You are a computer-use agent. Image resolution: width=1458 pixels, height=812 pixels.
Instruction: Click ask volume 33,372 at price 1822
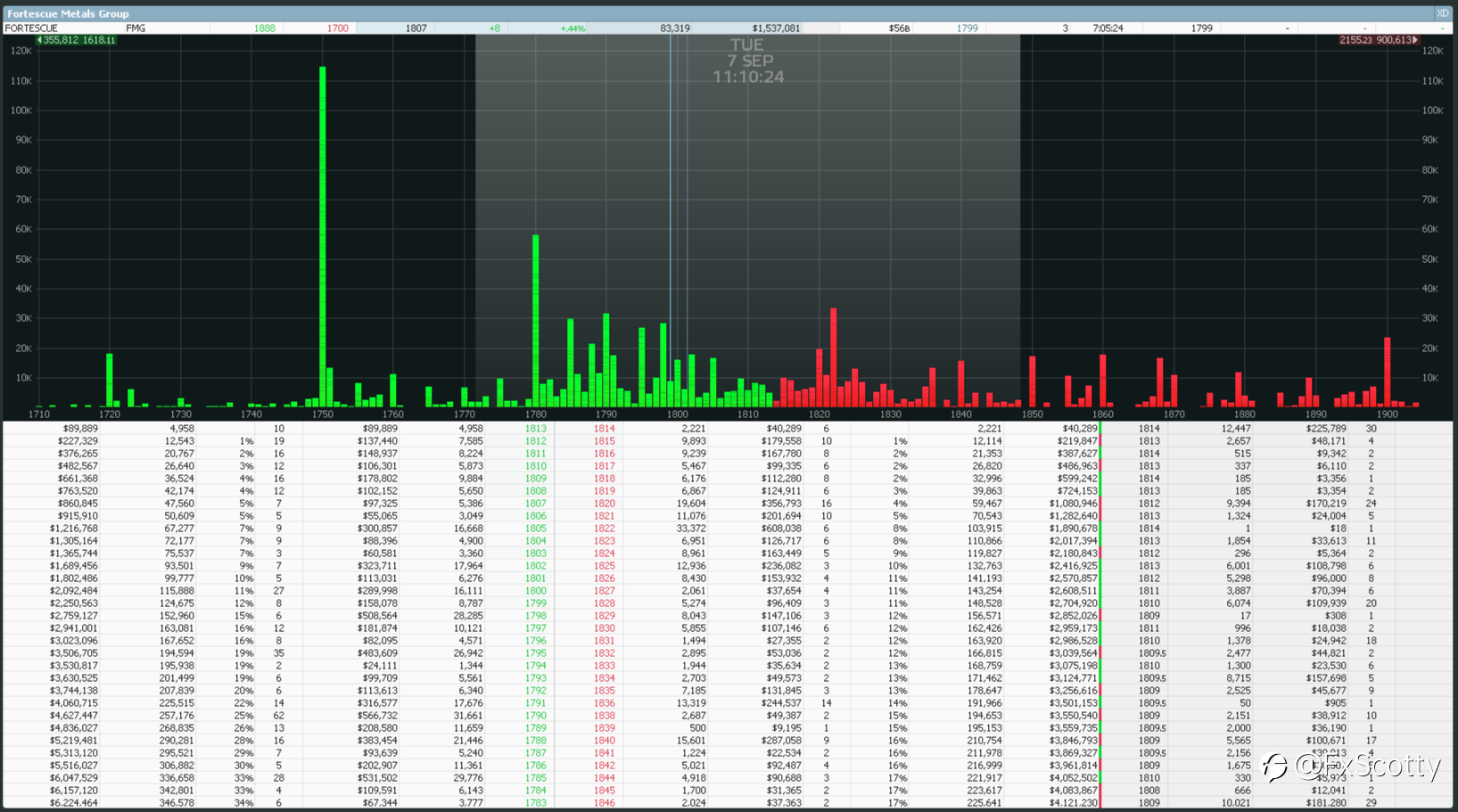691,529
